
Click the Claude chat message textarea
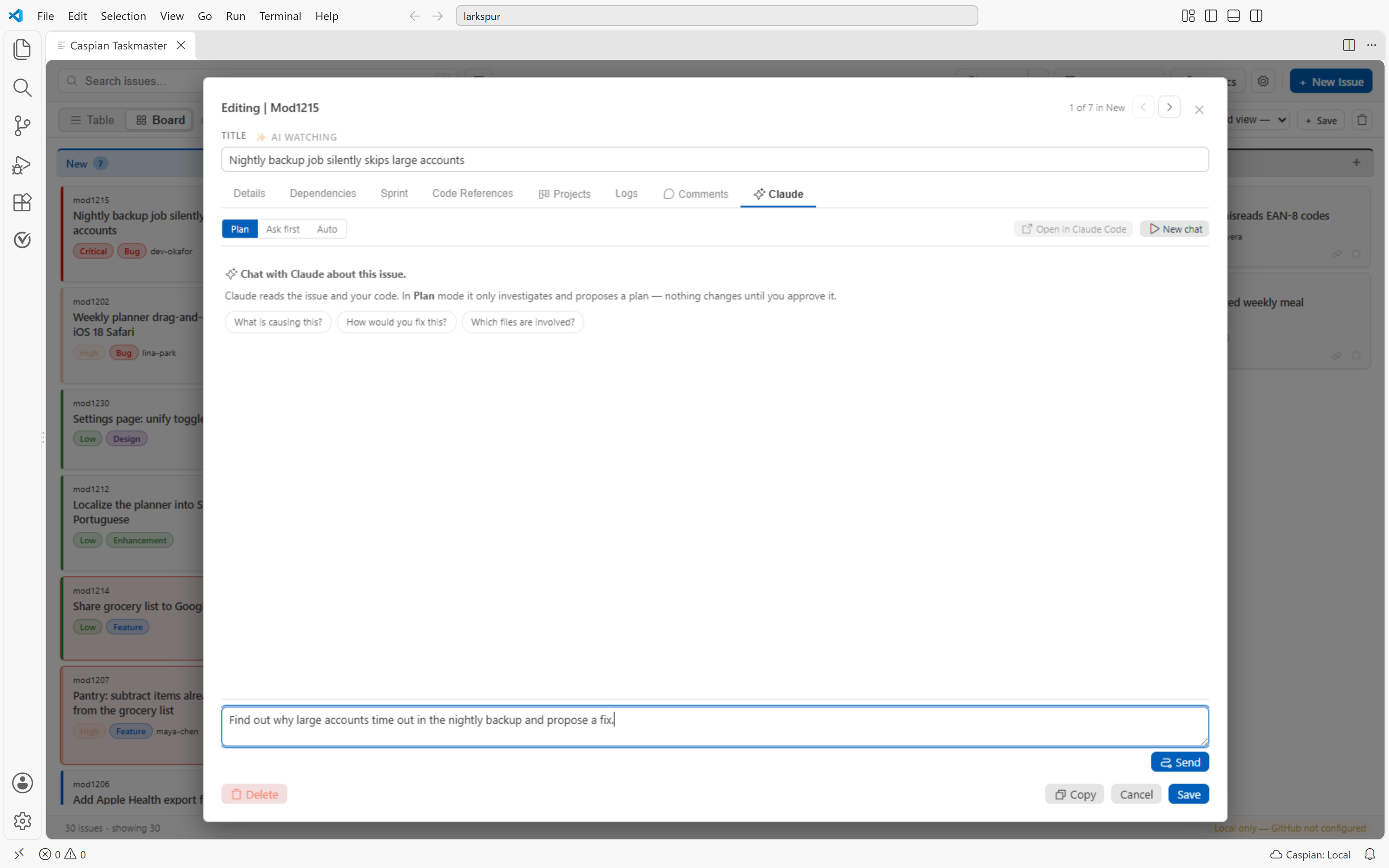pyautogui.click(x=714, y=726)
